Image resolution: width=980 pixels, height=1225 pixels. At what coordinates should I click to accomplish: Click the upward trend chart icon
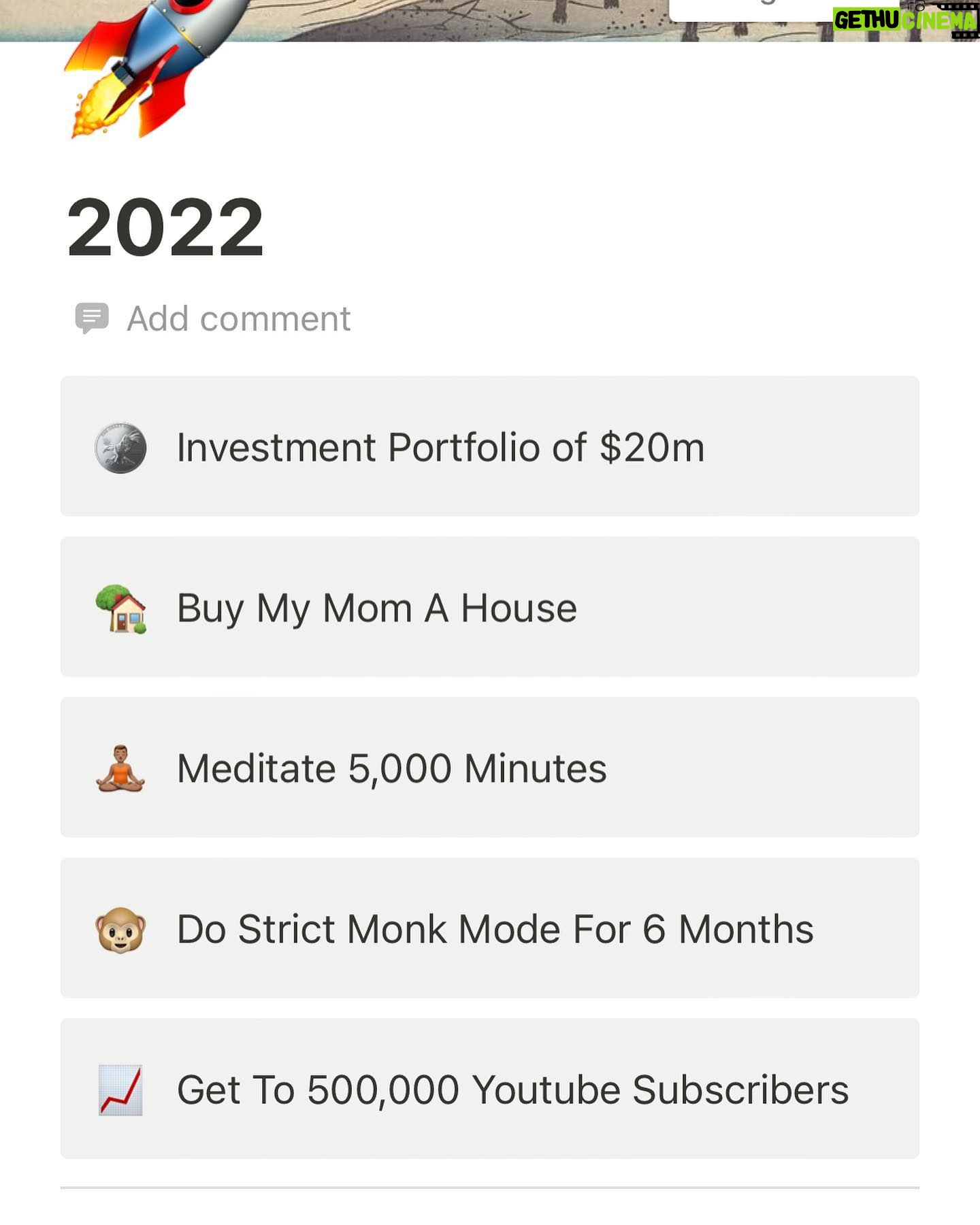[120, 1090]
